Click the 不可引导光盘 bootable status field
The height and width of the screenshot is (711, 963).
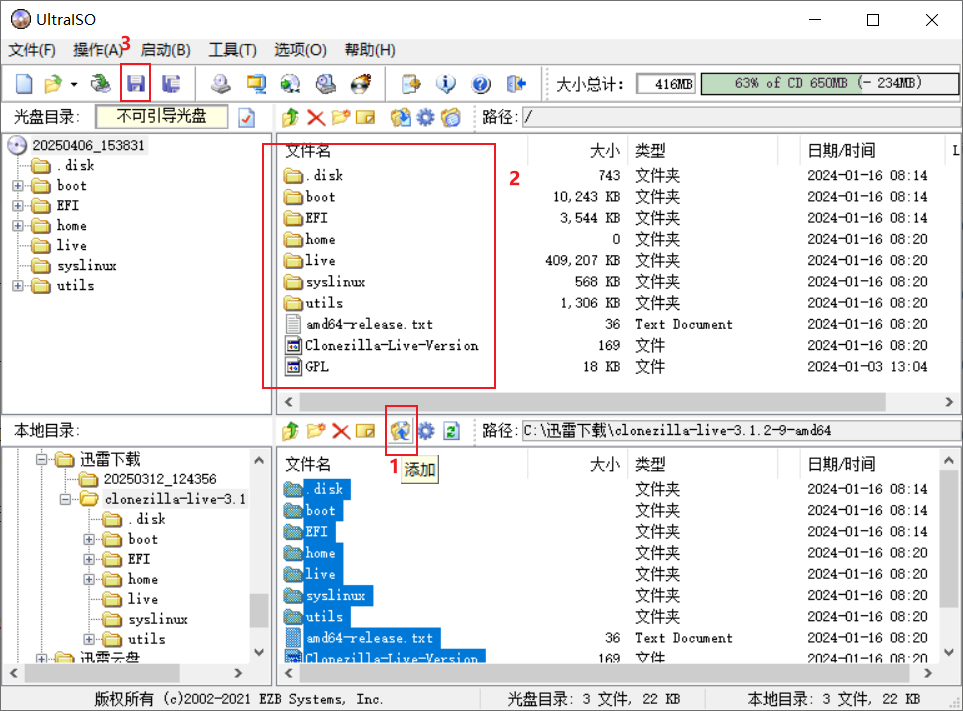coord(162,117)
